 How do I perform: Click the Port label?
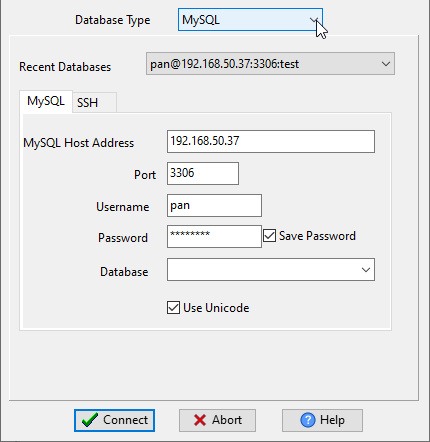pos(145,175)
